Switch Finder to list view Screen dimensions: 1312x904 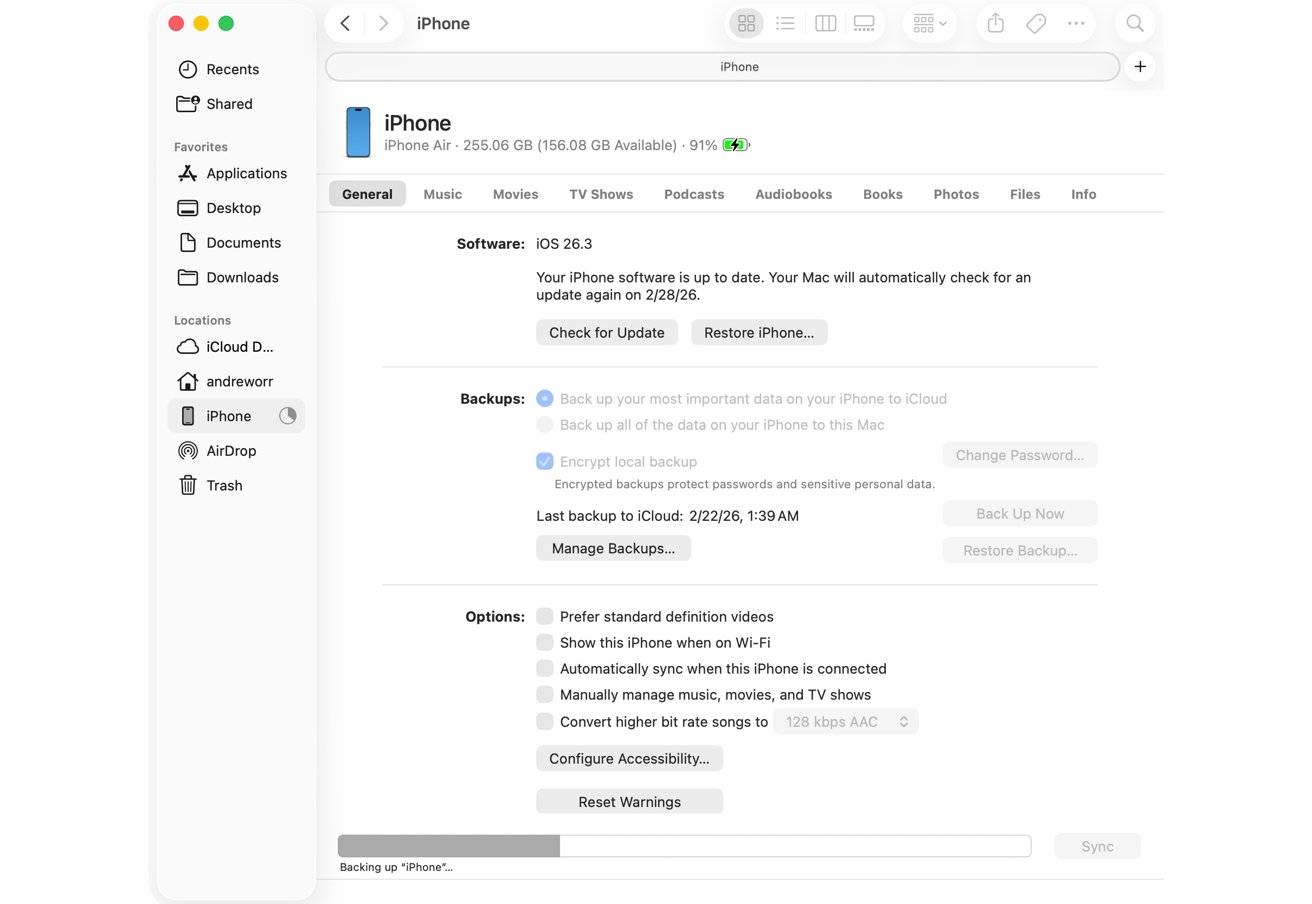click(786, 24)
